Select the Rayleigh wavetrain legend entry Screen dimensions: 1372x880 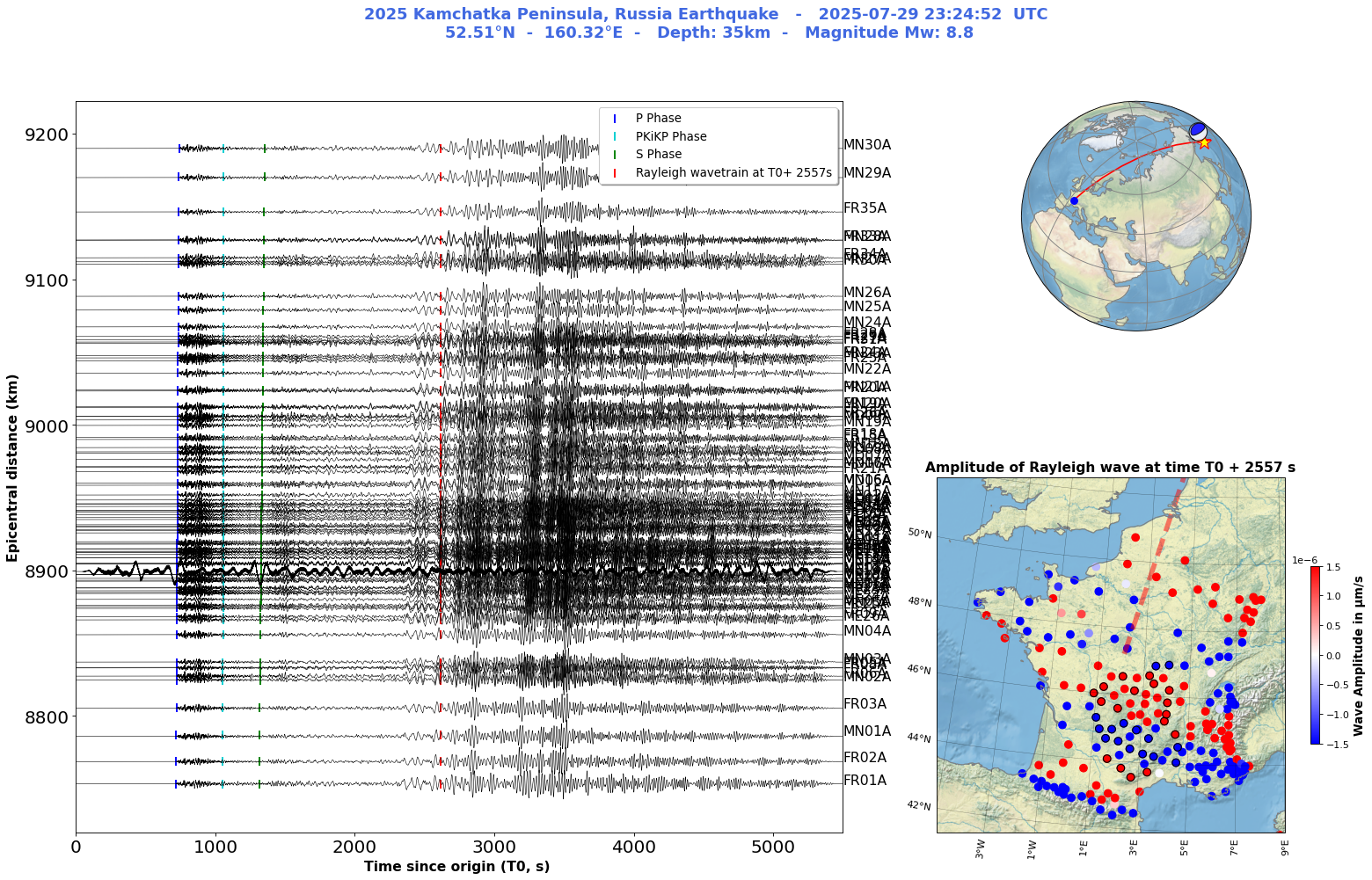click(x=733, y=172)
